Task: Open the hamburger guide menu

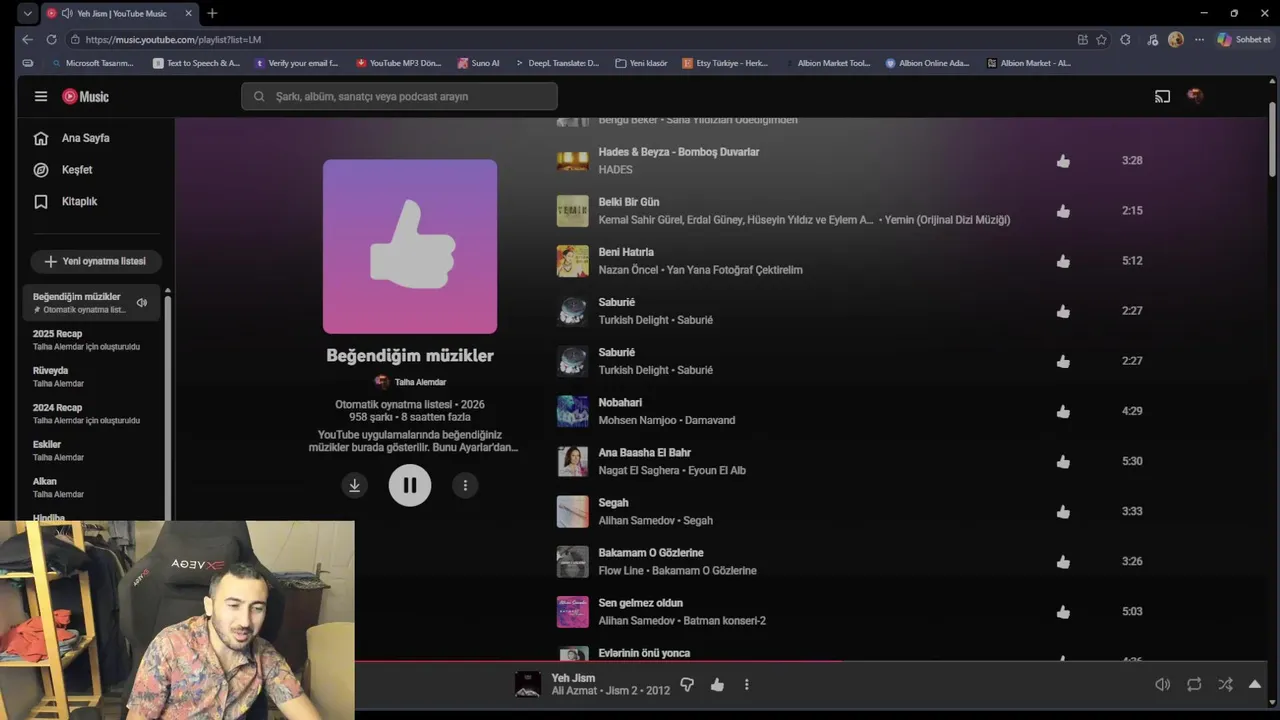Action: [x=41, y=96]
